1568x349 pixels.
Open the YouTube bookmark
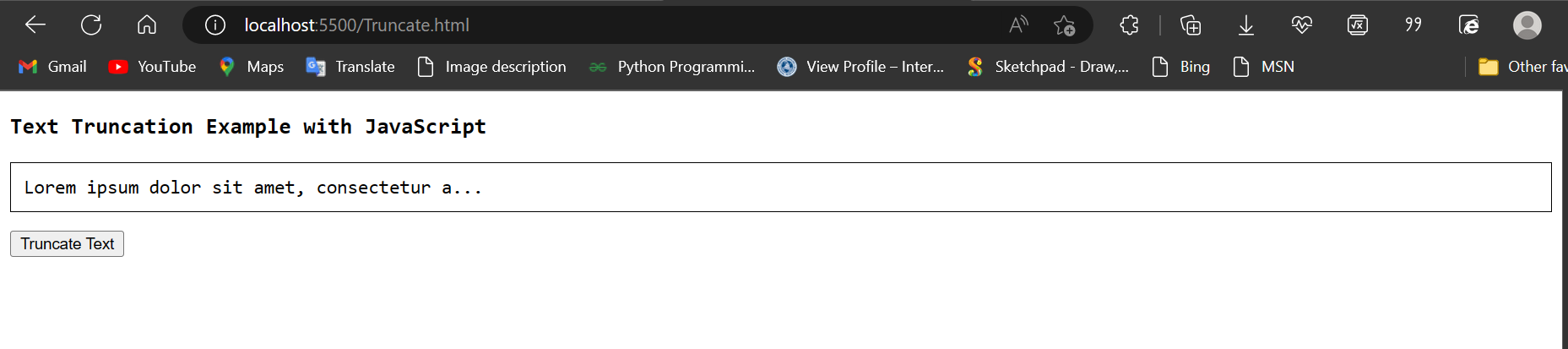point(153,67)
